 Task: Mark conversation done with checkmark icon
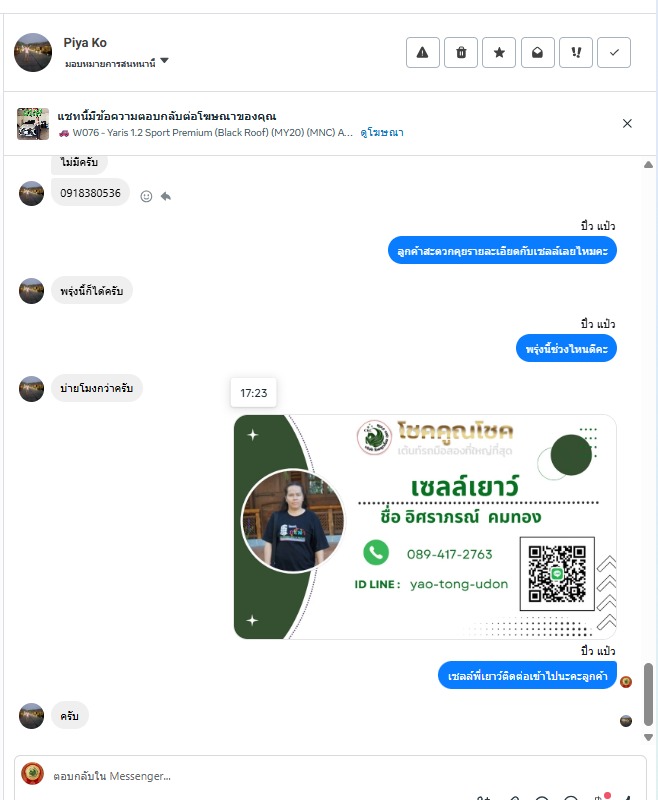tap(614, 53)
